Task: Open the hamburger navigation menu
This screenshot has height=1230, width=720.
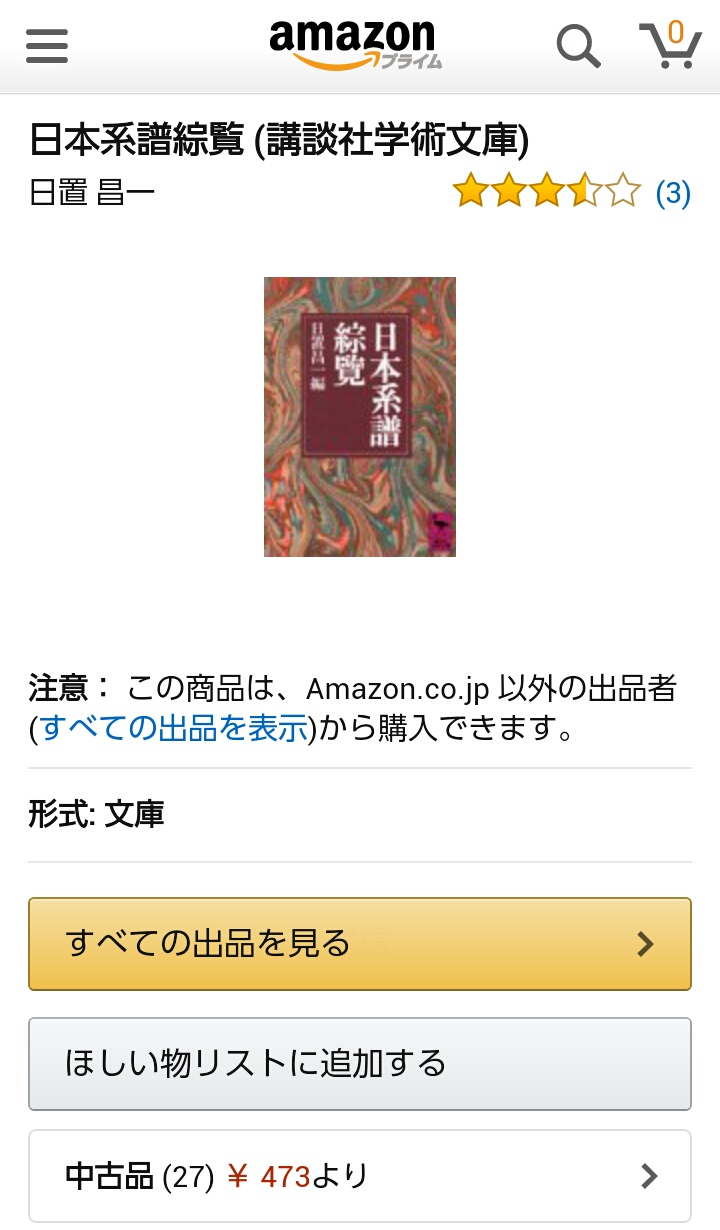Action: pyautogui.click(x=47, y=46)
